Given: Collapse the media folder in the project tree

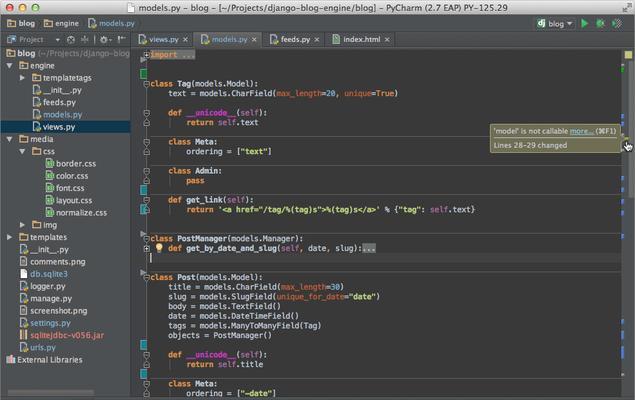Looking at the screenshot, I should 10,139.
